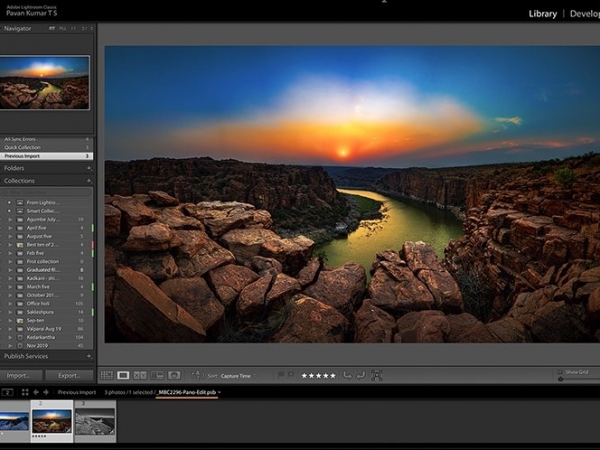This screenshot has width=600, height=450.
Task: Open Compare view (XY) icon
Action: click(140, 375)
